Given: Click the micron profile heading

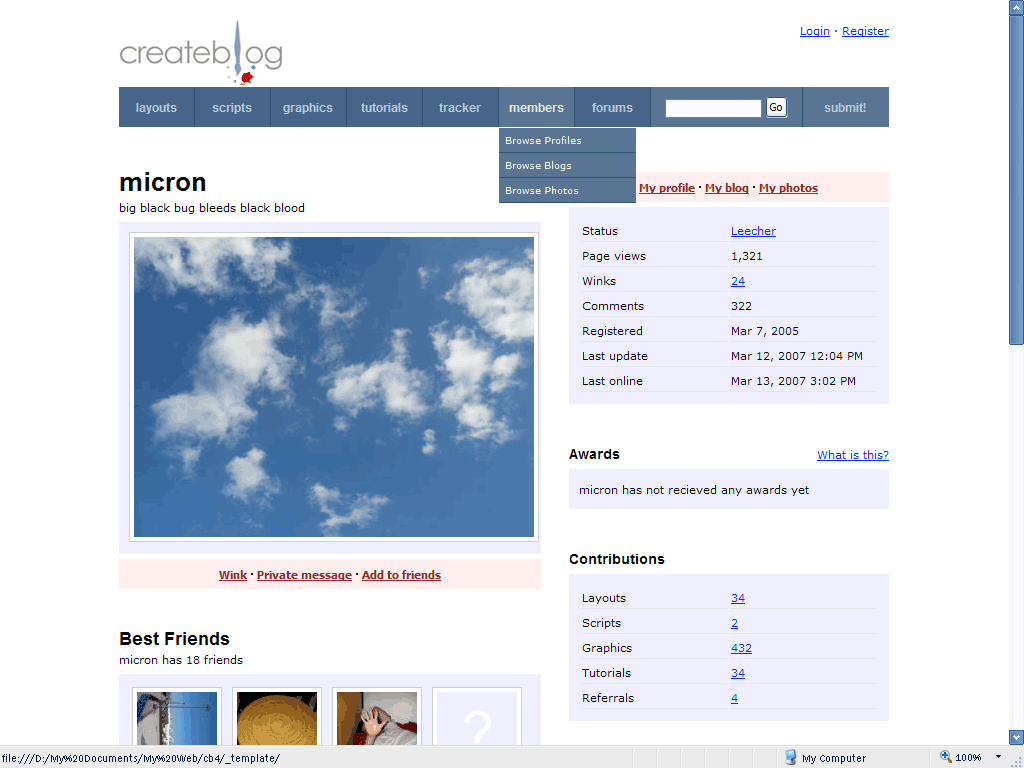Looking at the screenshot, I should tap(163, 182).
